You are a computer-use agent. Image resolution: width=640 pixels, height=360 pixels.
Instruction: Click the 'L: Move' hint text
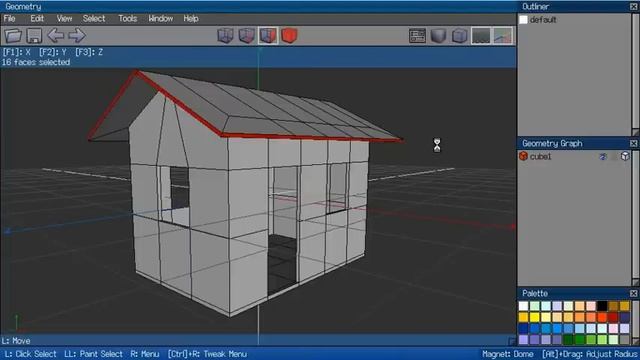pyautogui.click(x=16, y=341)
